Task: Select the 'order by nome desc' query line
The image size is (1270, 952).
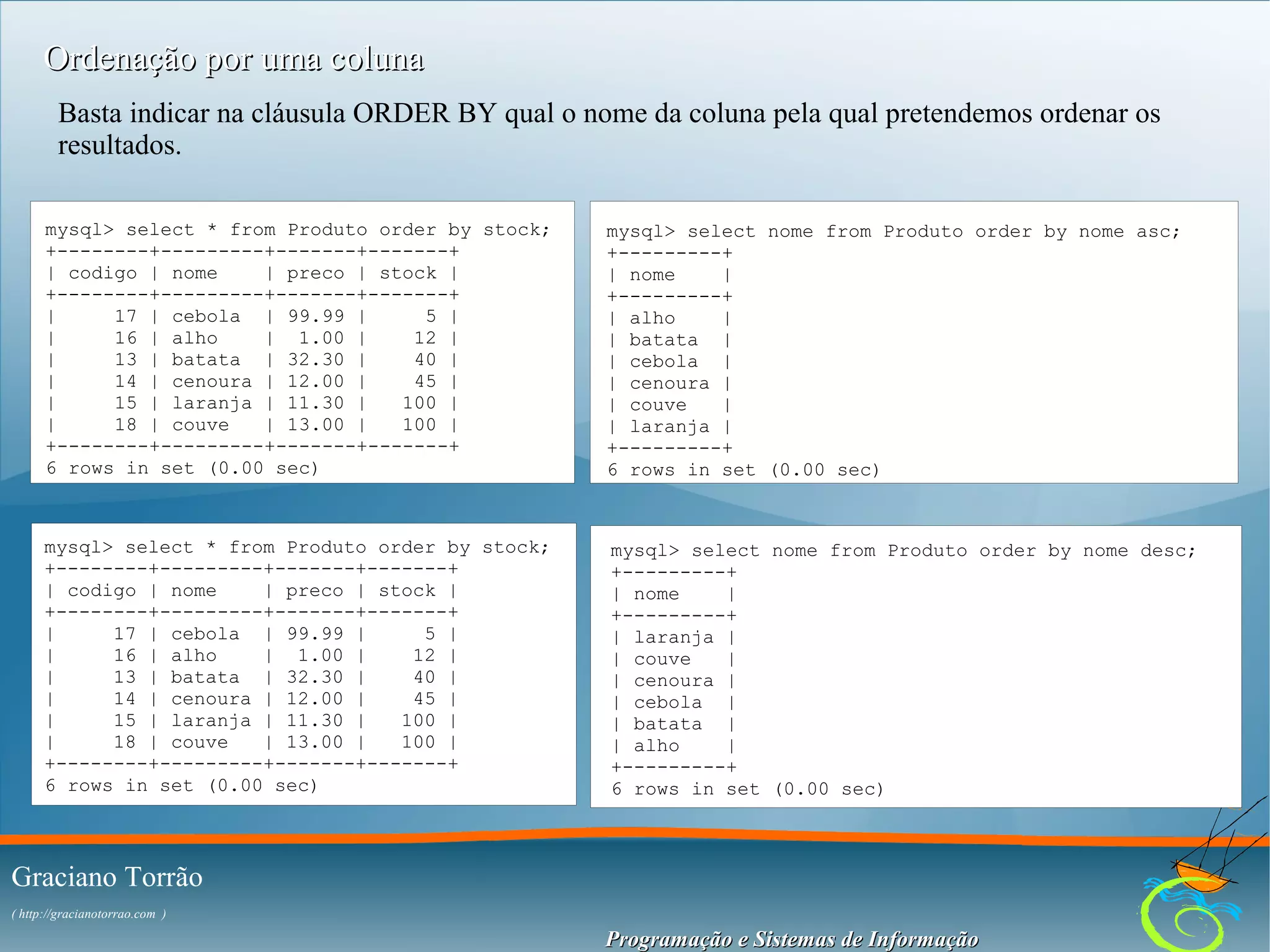Action: [903, 551]
